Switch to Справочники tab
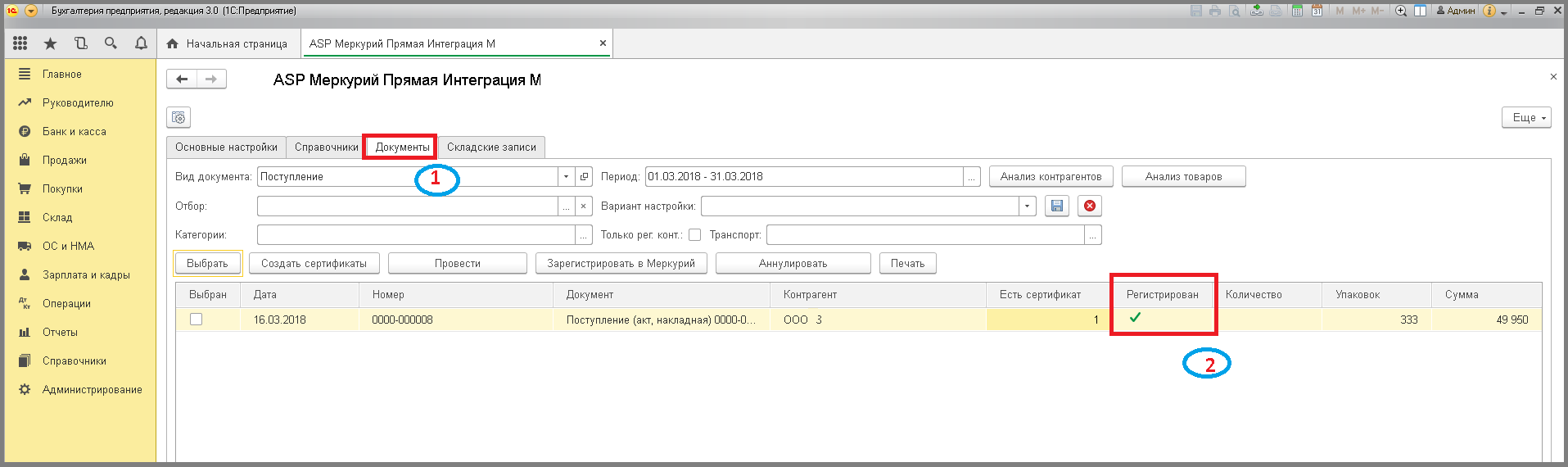This screenshot has height=467, width=1568. 326,147
